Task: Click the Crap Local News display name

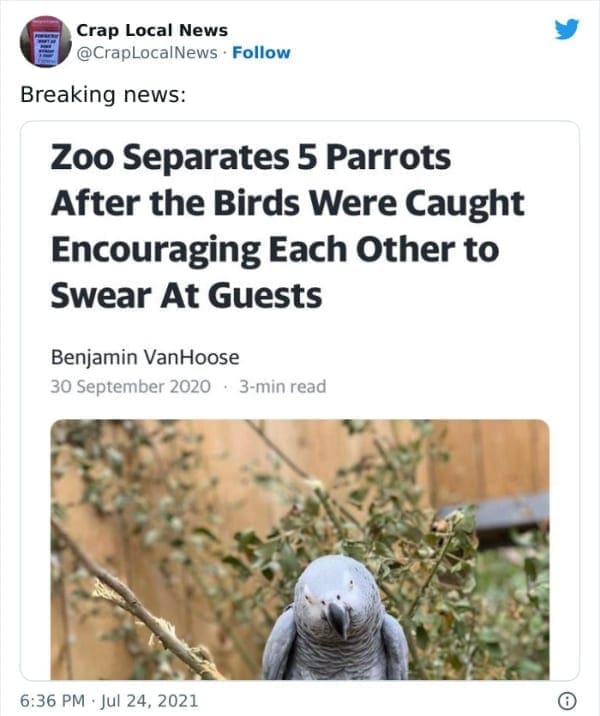Action: (x=152, y=30)
